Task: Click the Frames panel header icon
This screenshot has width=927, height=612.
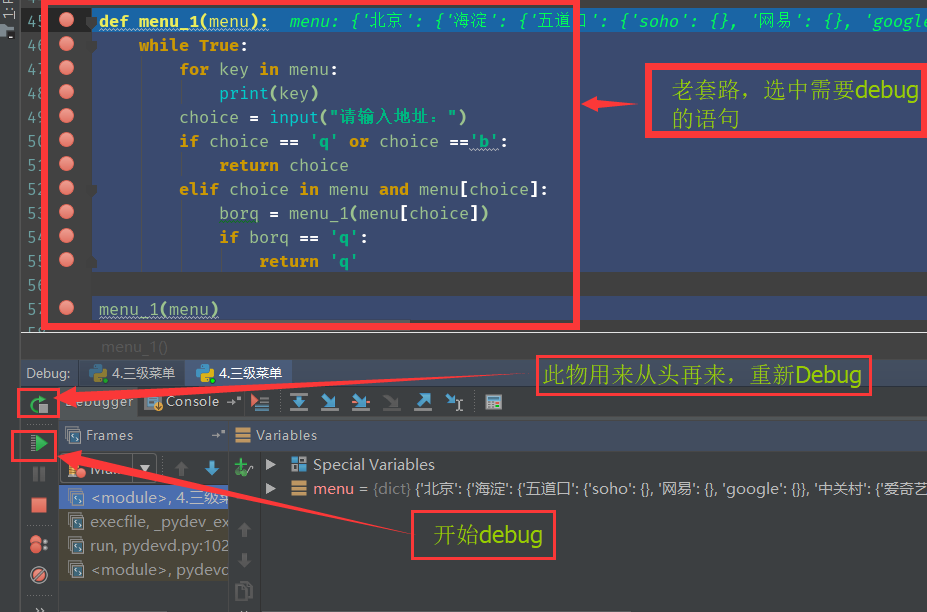Action: [x=73, y=435]
